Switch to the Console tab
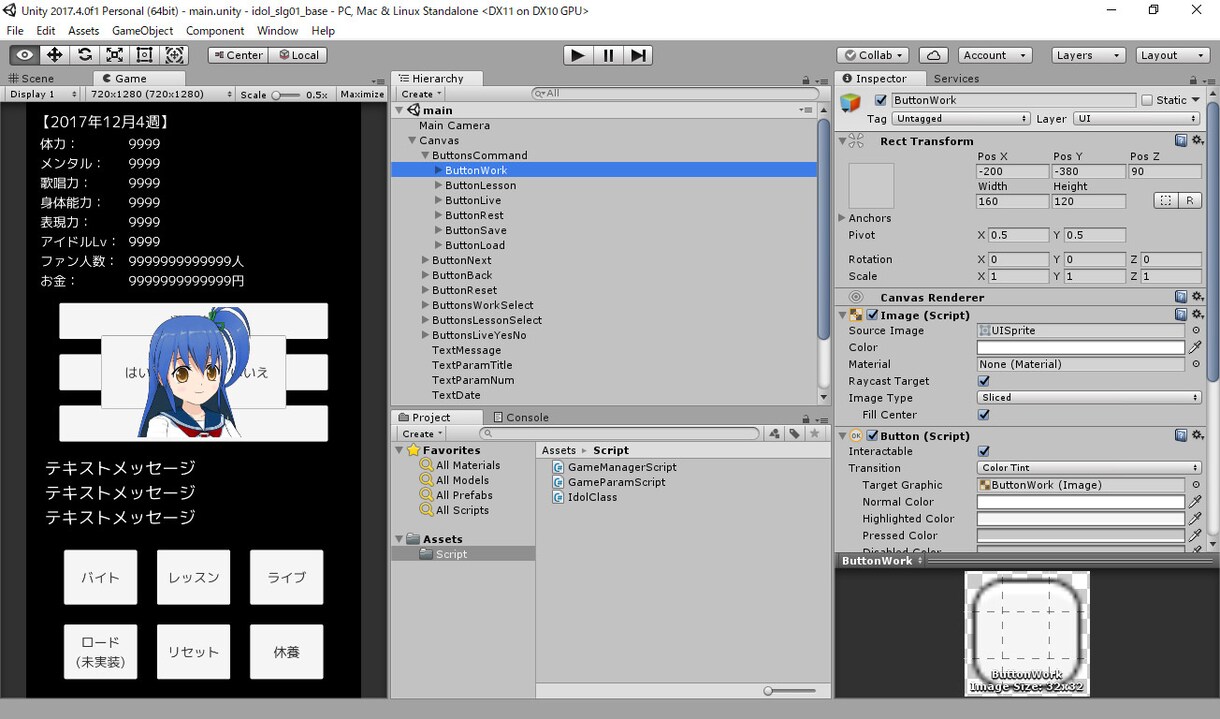1220x719 pixels. [x=521, y=417]
